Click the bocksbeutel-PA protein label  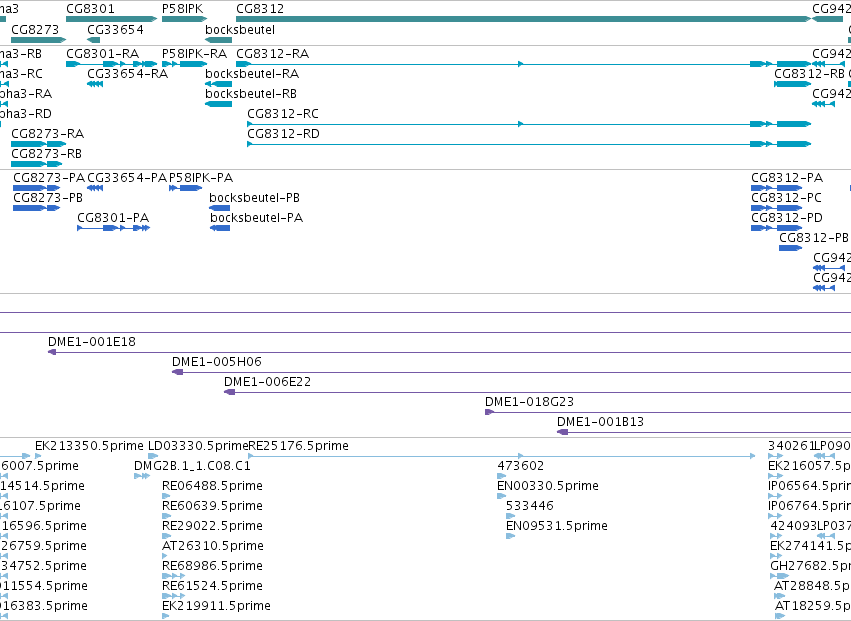pyautogui.click(x=257, y=218)
